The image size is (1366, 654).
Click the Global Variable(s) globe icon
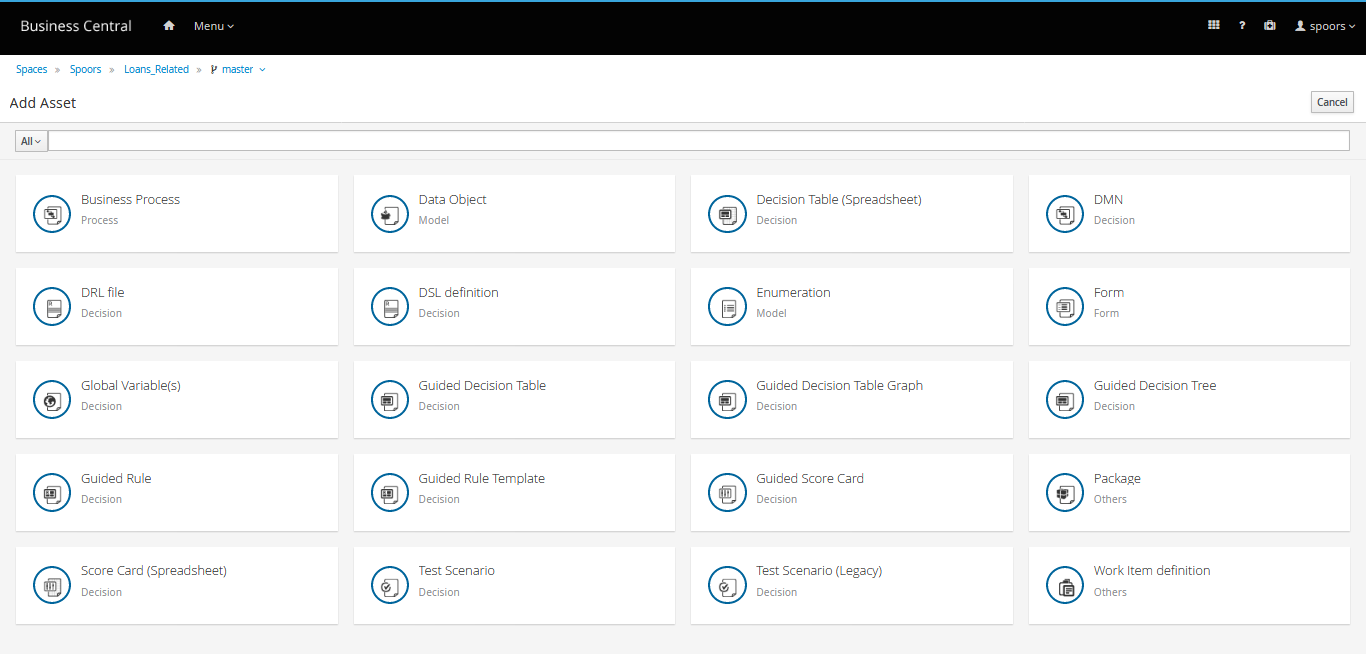[x=52, y=400]
